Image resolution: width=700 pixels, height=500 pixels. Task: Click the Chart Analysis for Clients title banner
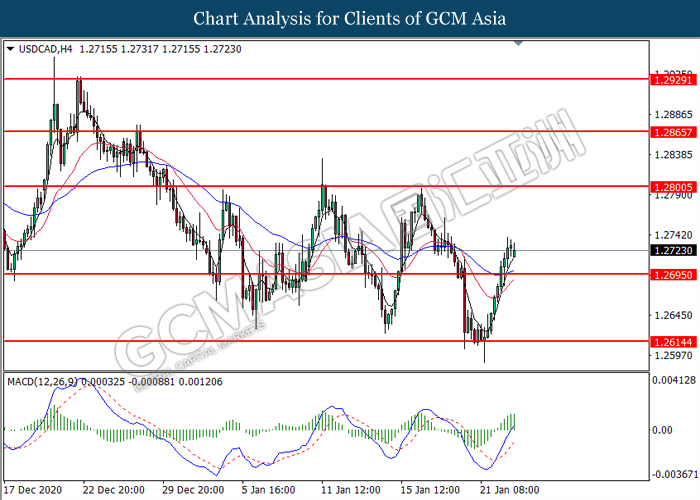point(350,18)
